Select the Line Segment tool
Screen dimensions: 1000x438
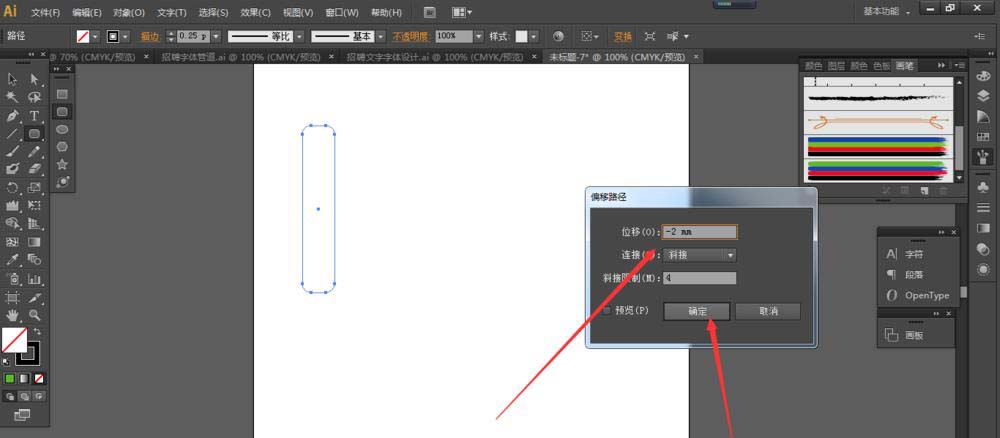click(12, 133)
